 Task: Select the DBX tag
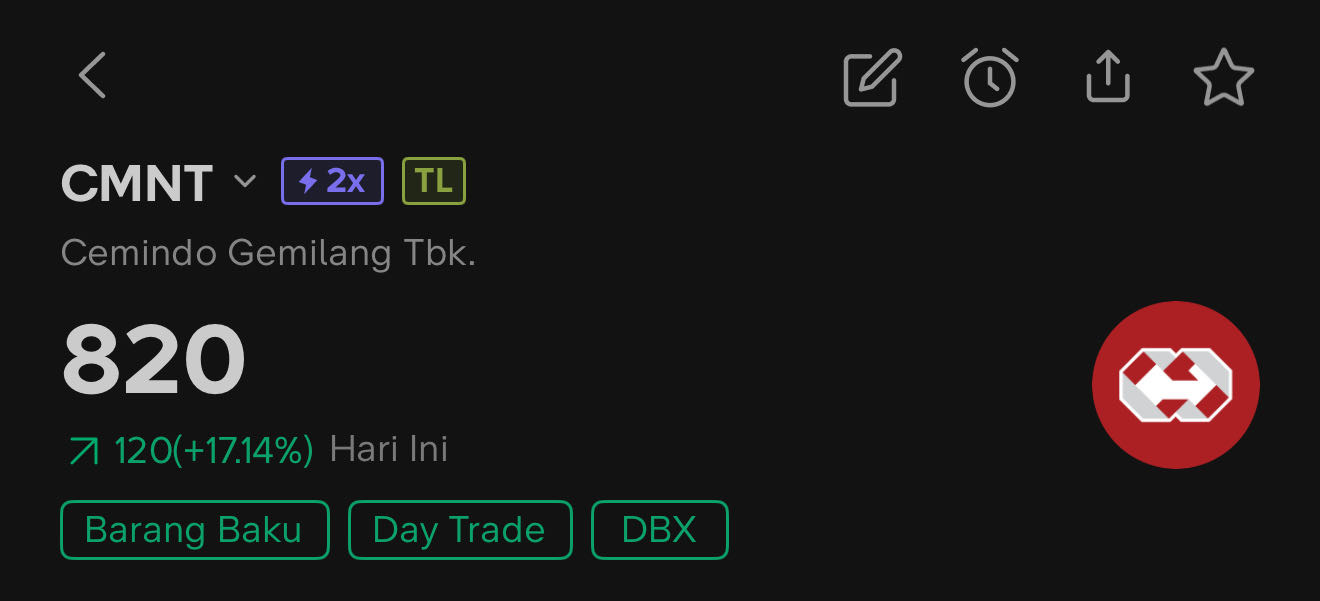659,529
